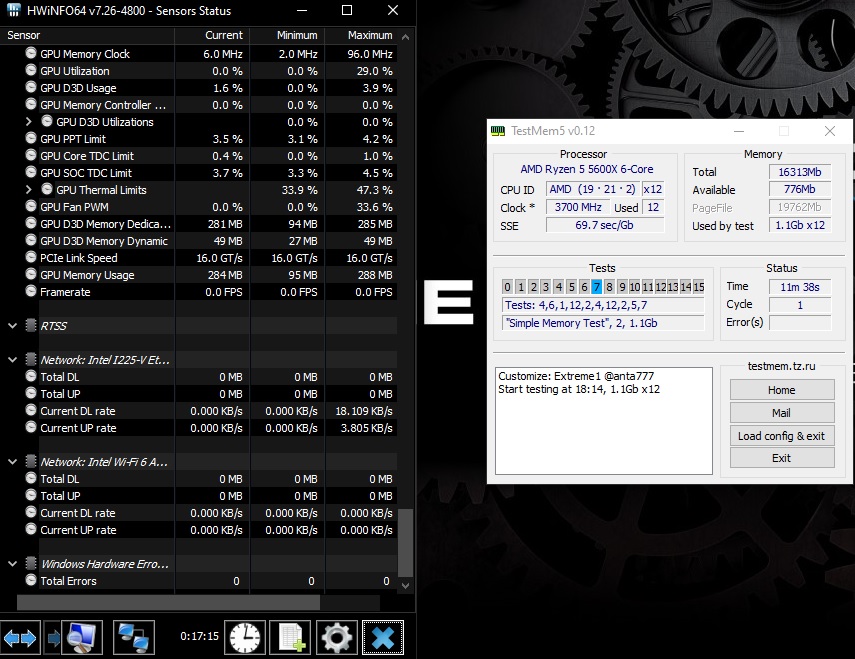The width and height of the screenshot is (855, 659).
Task: Collapse the Network Intel I225-V group
Action: (13, 360)
